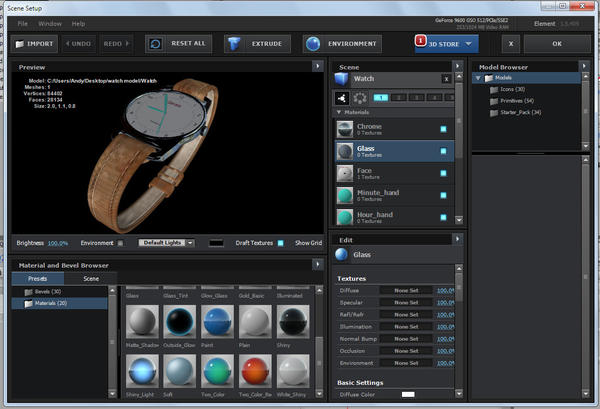
Task: Select the Watch model cube icon
Action: (341, 79)
